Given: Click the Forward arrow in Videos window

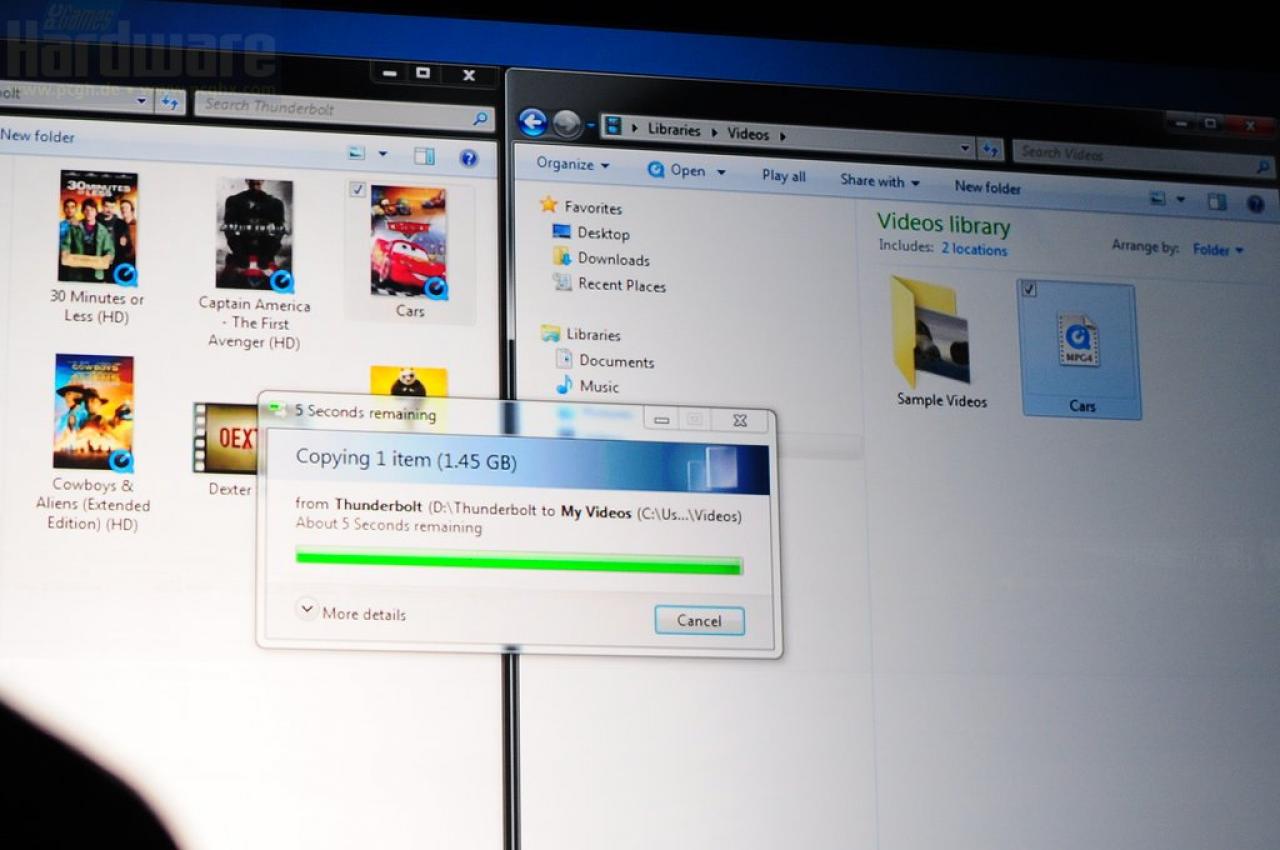Looking at the screenshot, I should click(x=567, y=125).
